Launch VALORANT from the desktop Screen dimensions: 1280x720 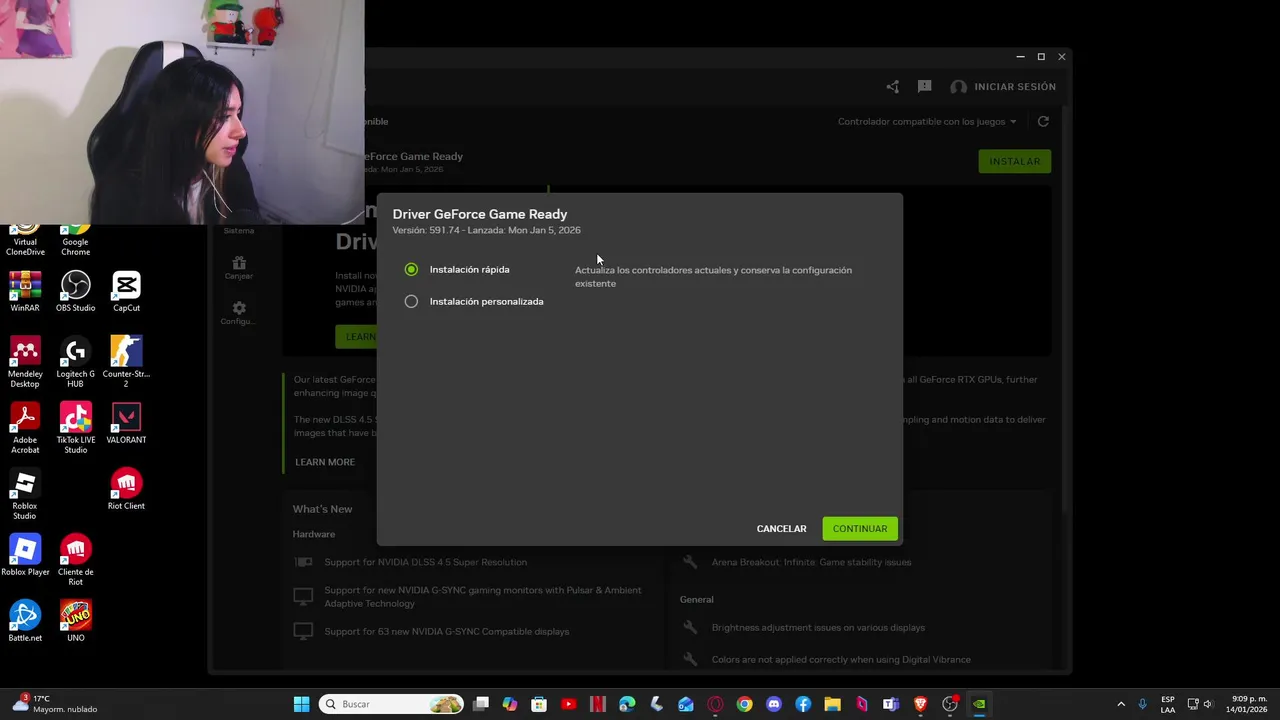pos(126,424)
